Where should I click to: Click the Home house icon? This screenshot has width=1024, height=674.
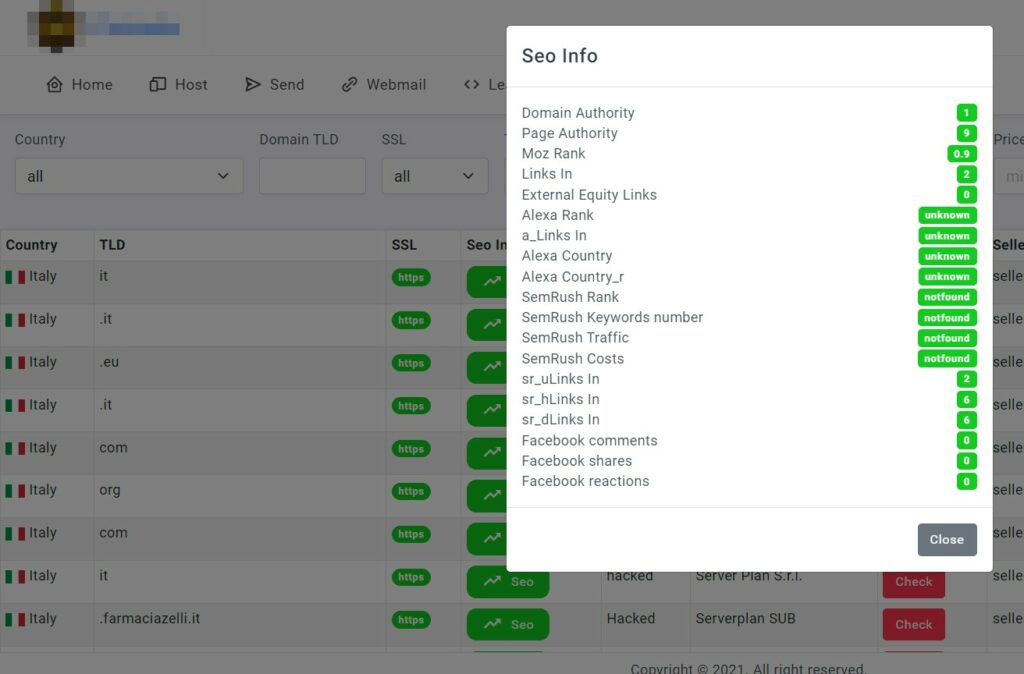pyautogui.click(x=54, y=85)
